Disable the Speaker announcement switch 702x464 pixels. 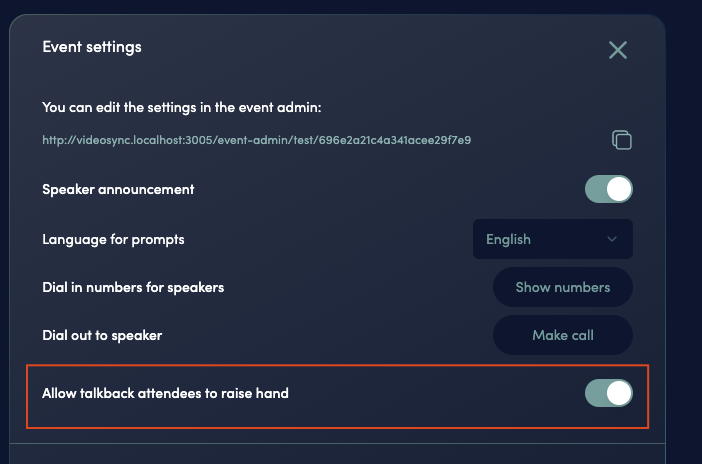609,189
